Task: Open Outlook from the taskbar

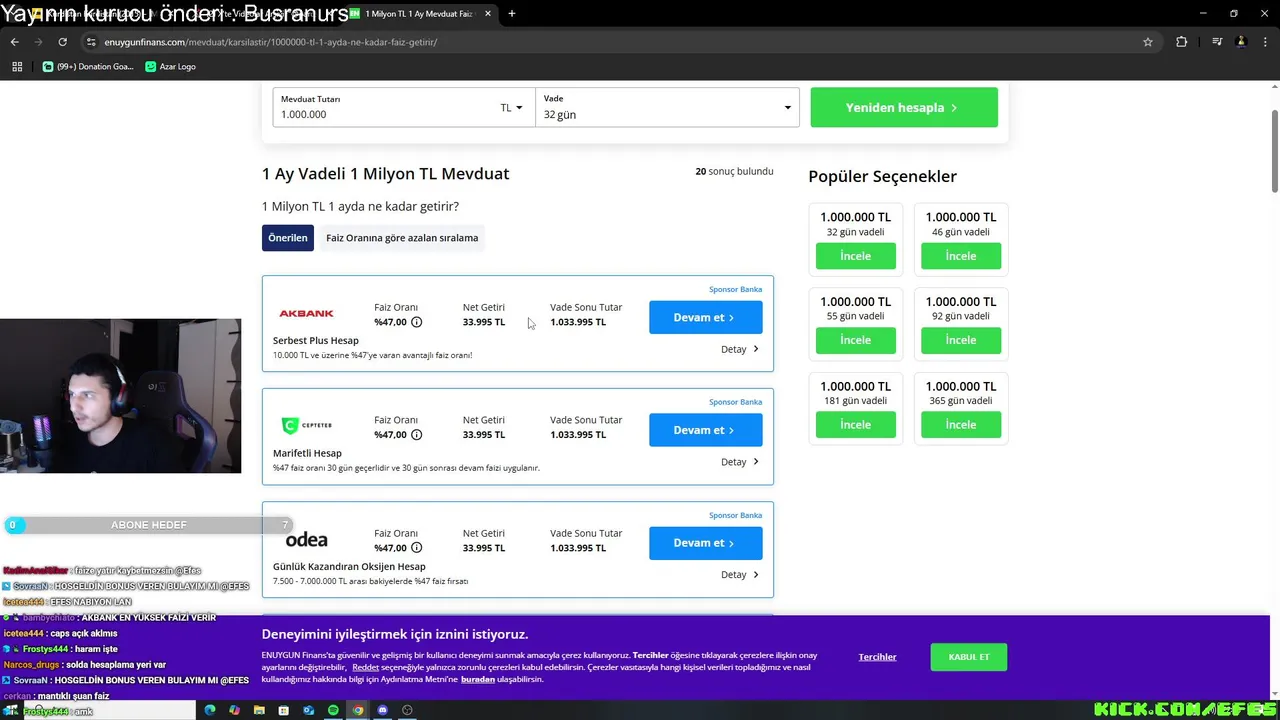Action: (309, 710)
